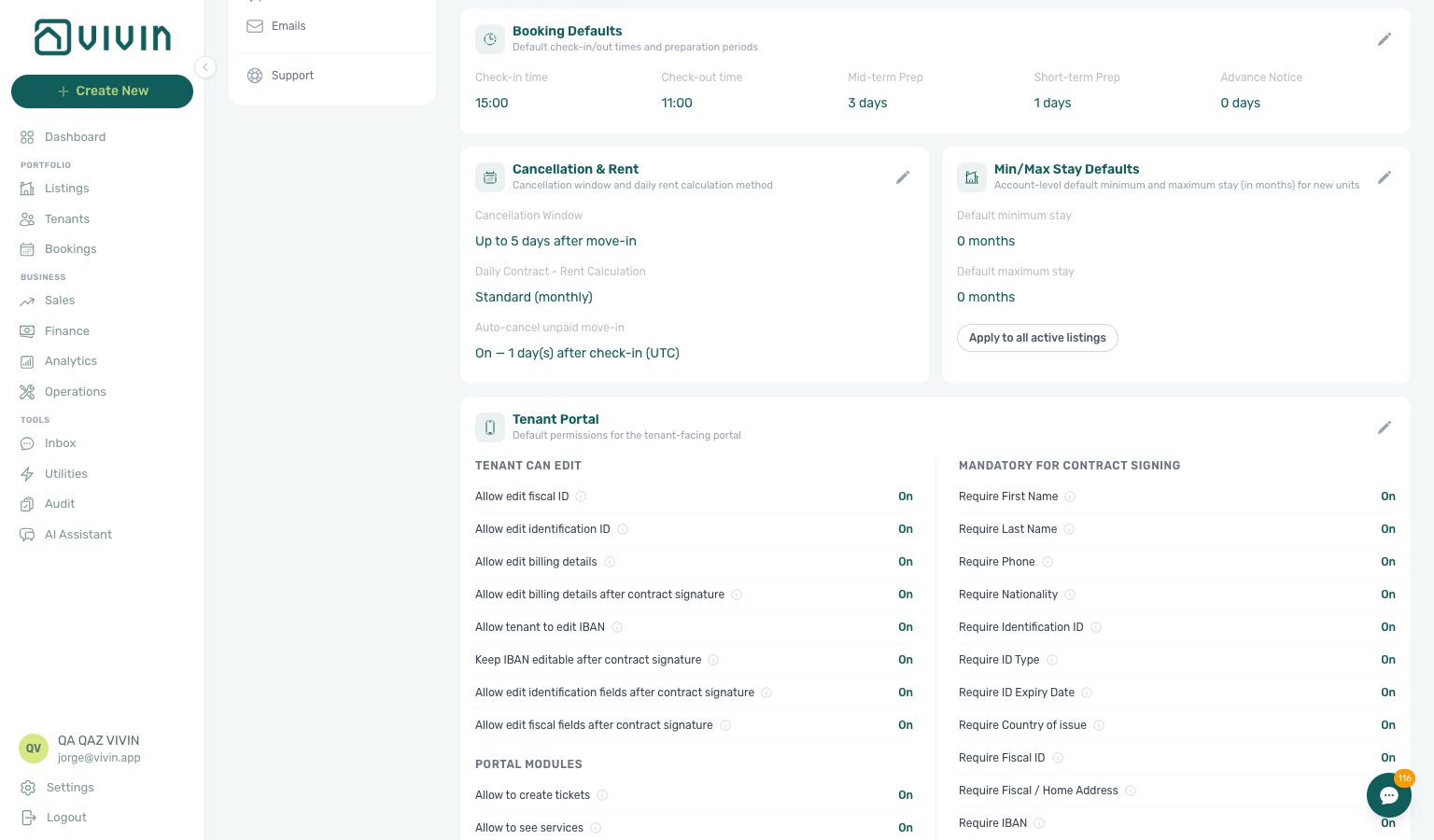Click info icon next to Allow edit fiscal ID
This screenshot has width=1434, height=840.
(581, 497)
